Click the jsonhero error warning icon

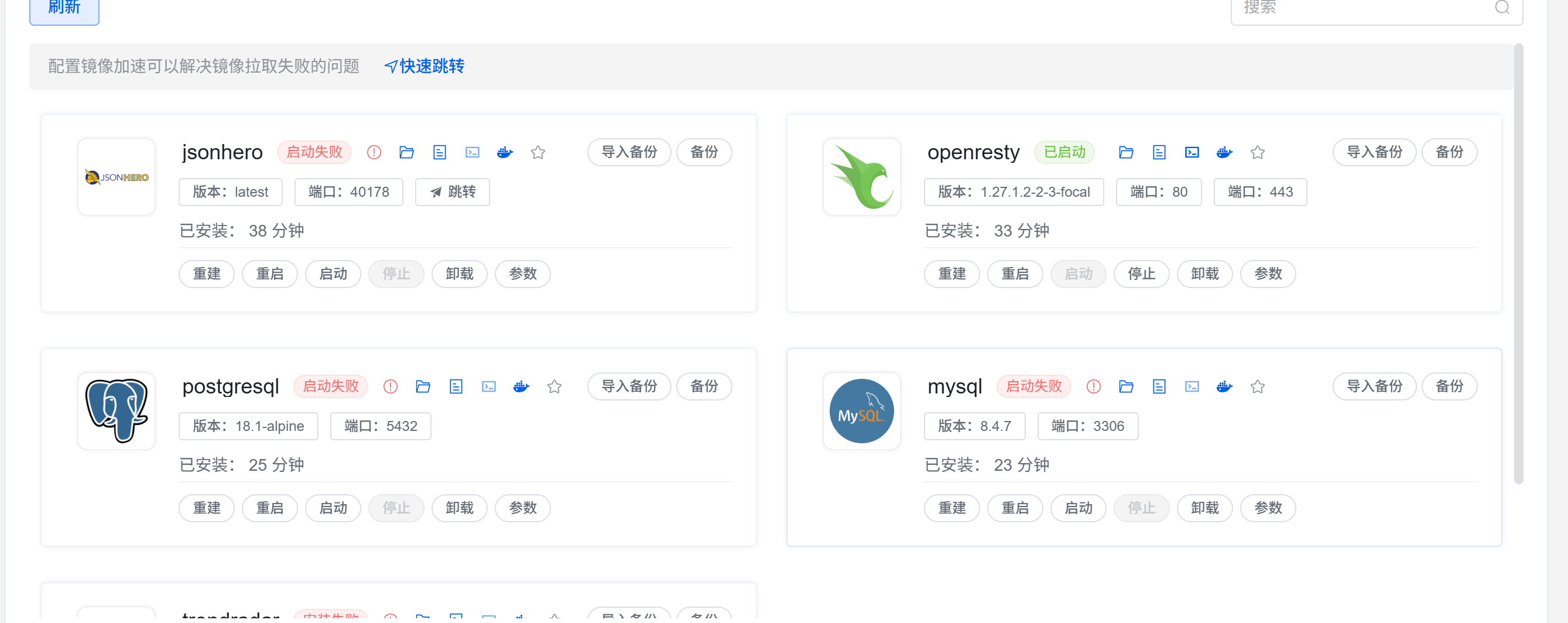pyautogui.click(x=374, y=152)
